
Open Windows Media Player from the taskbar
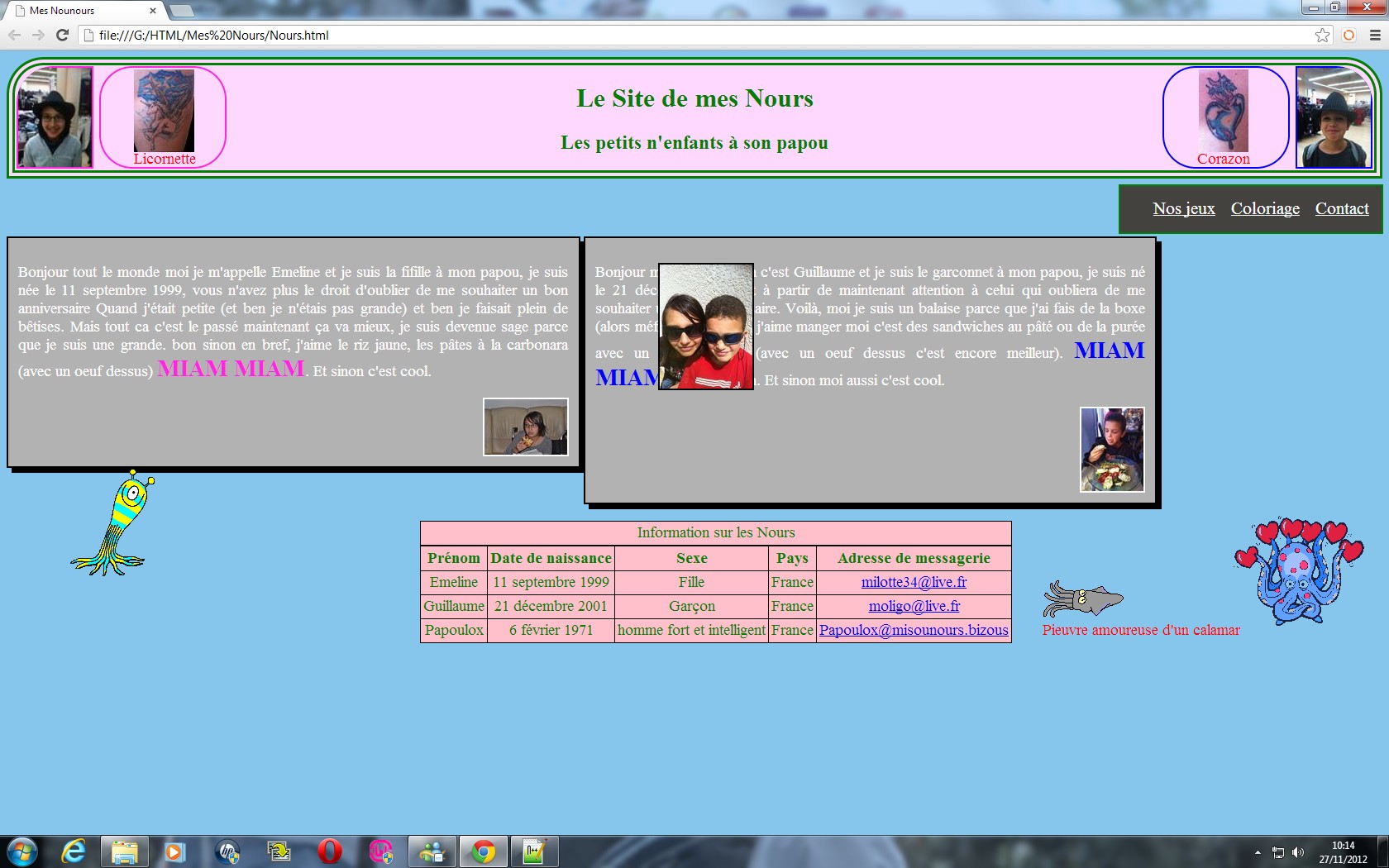tap(174, 851)
